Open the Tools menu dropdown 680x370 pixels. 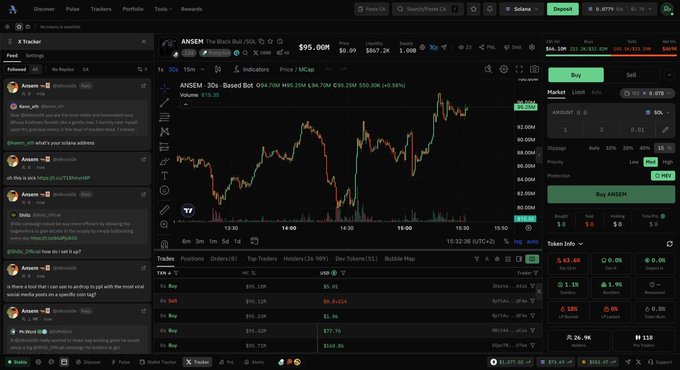point(163,9)
